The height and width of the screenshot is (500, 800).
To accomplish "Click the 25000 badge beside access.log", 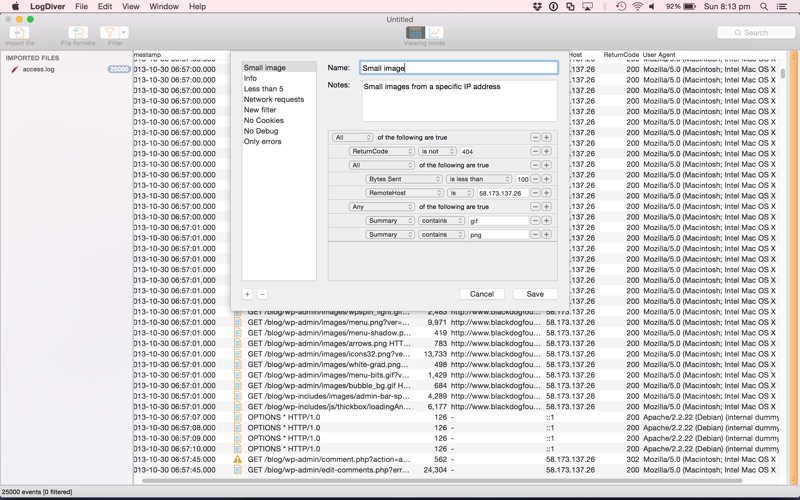I will tap(118, 69).
